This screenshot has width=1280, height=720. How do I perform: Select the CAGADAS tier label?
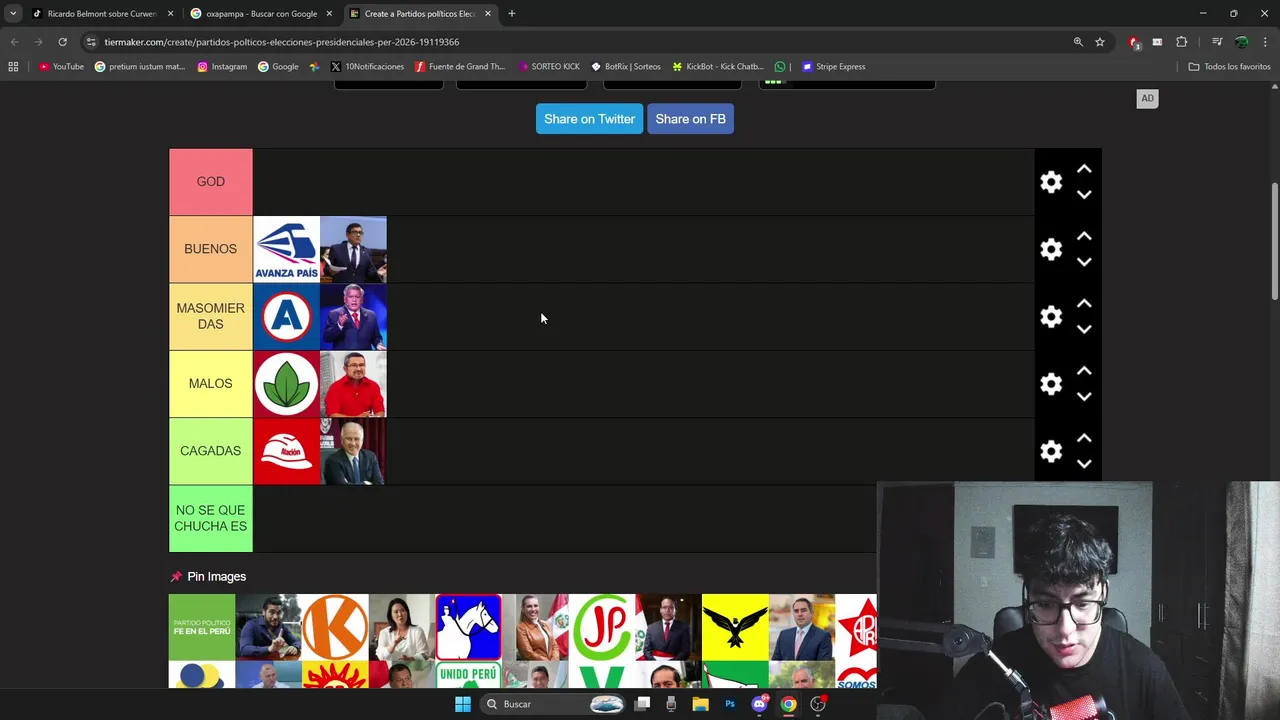[210, 451]
